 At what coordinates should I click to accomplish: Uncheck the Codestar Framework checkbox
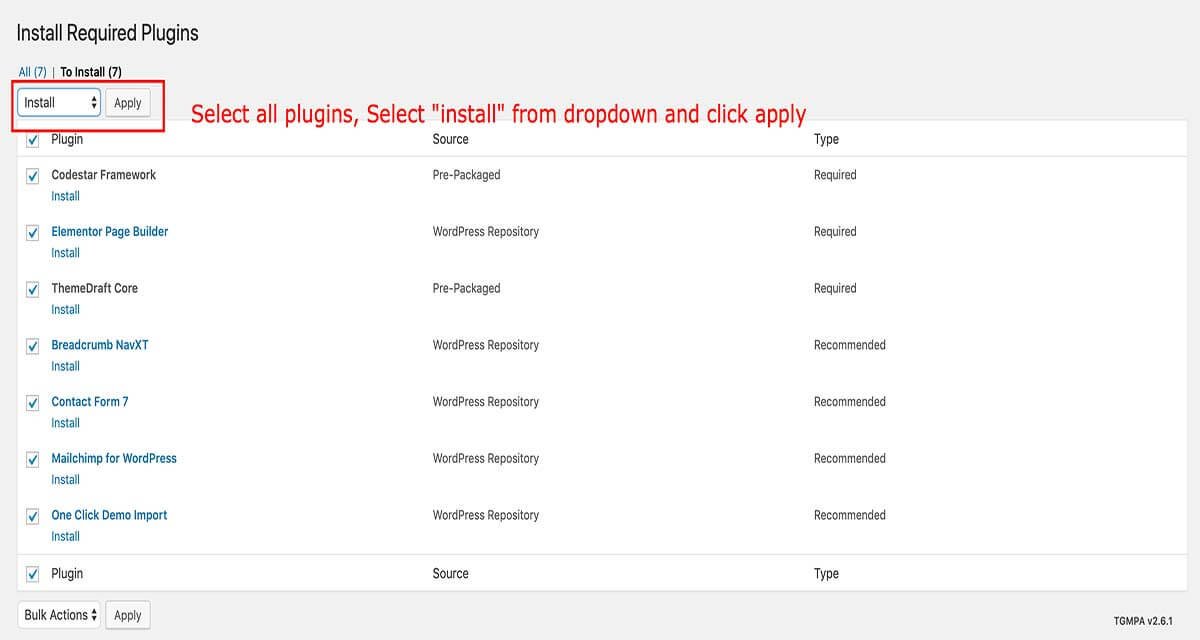33,176
